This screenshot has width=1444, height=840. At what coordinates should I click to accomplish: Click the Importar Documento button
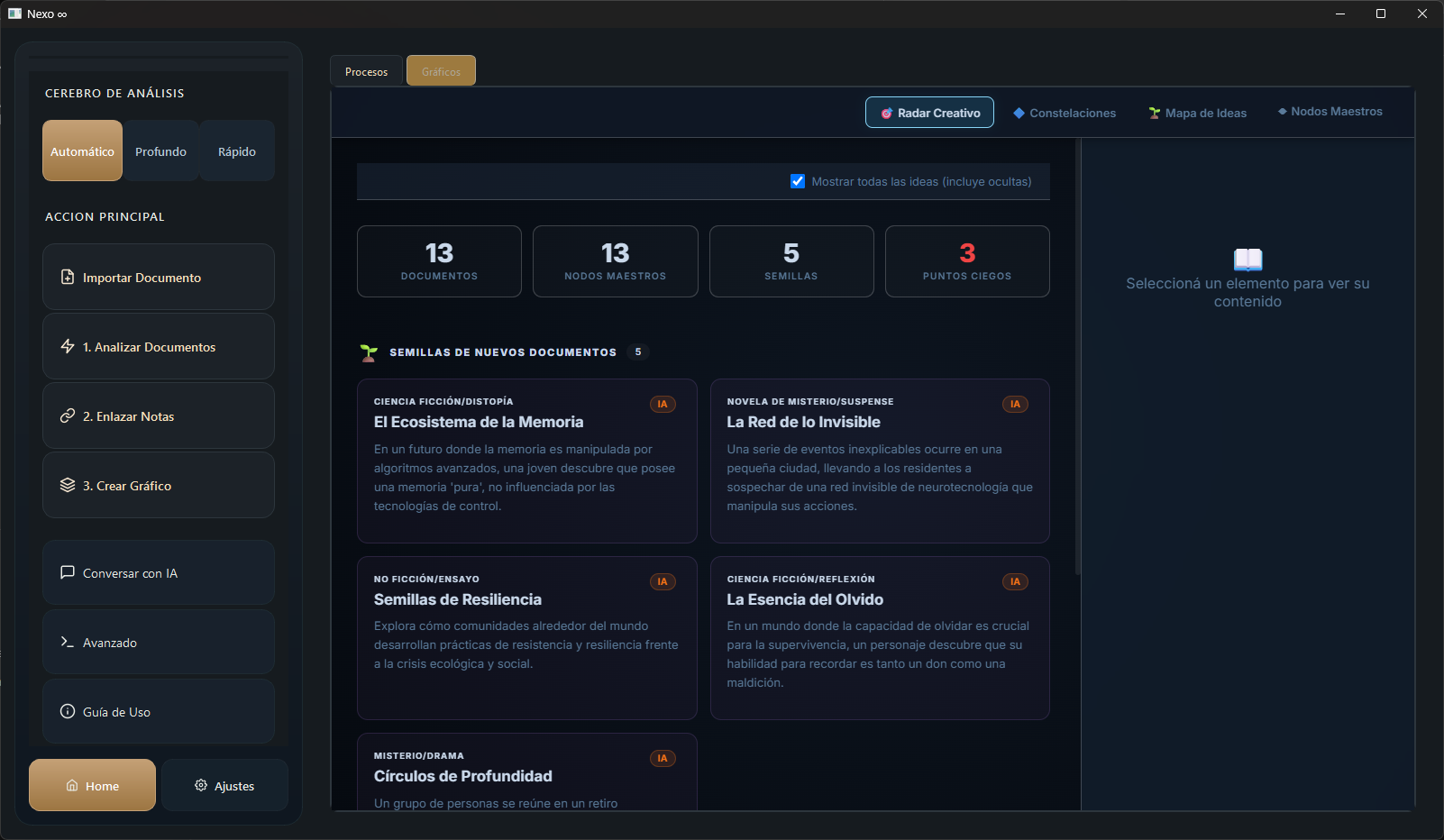(x=159, y=277)
